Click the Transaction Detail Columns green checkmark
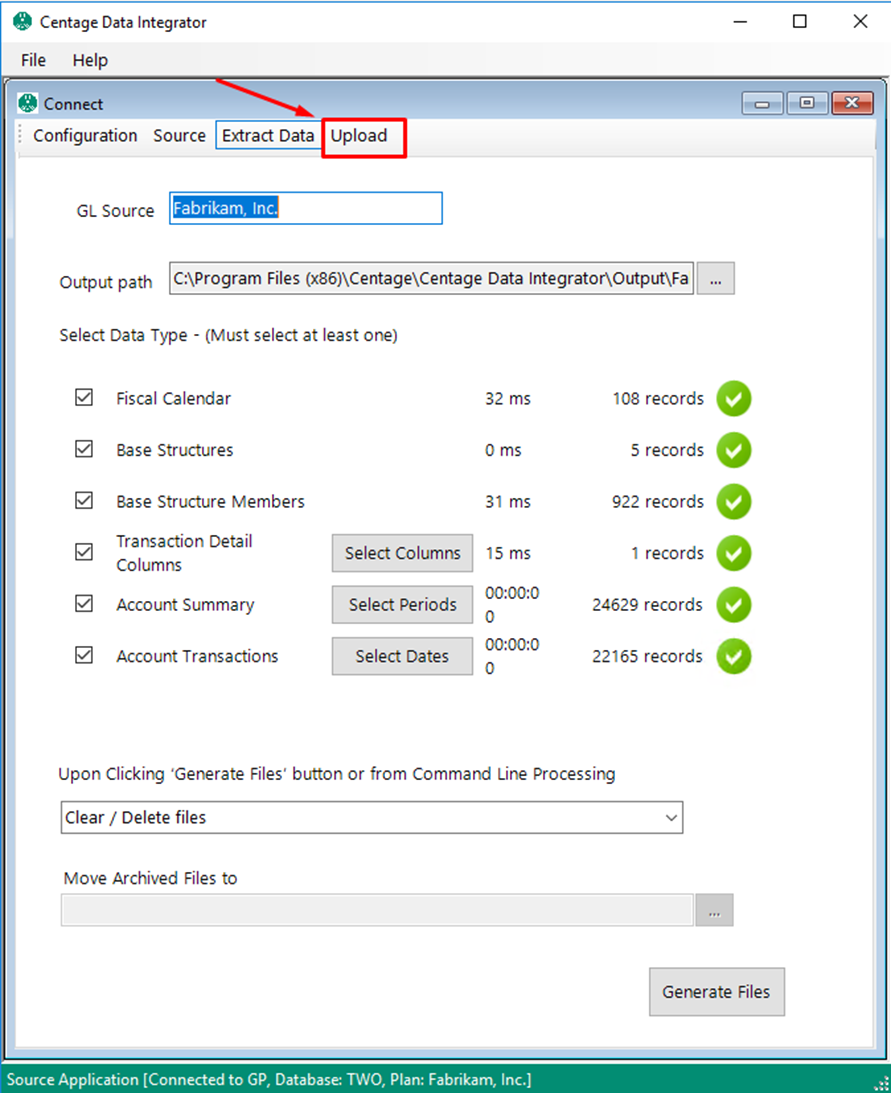The image size is (891, 1093). [x=733, y=553]
